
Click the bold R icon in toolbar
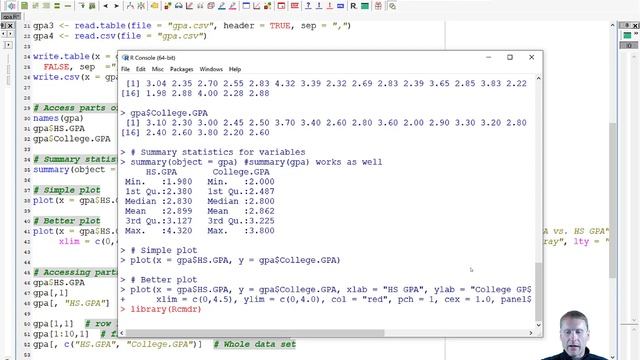[x=353, y=6]
